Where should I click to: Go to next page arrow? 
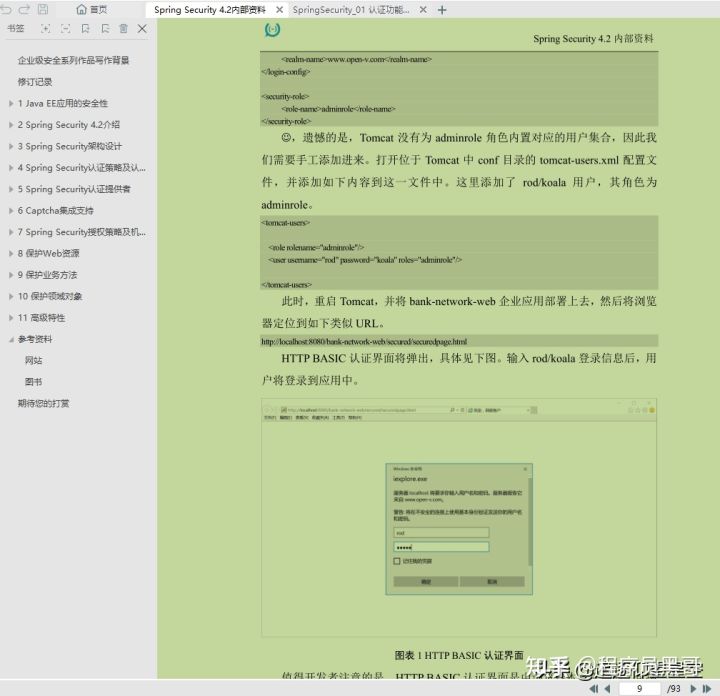tap(693, 689)
